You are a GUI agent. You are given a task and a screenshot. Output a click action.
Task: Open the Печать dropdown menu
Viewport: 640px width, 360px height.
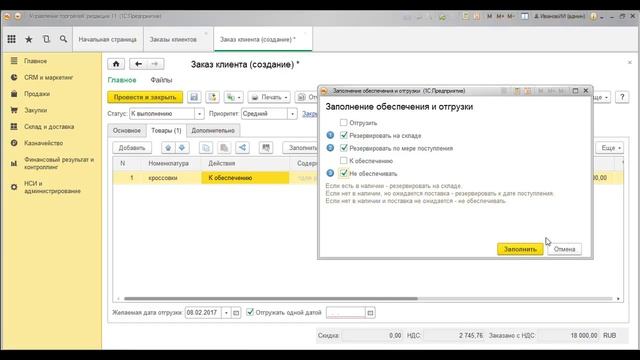tap(269, 97)
